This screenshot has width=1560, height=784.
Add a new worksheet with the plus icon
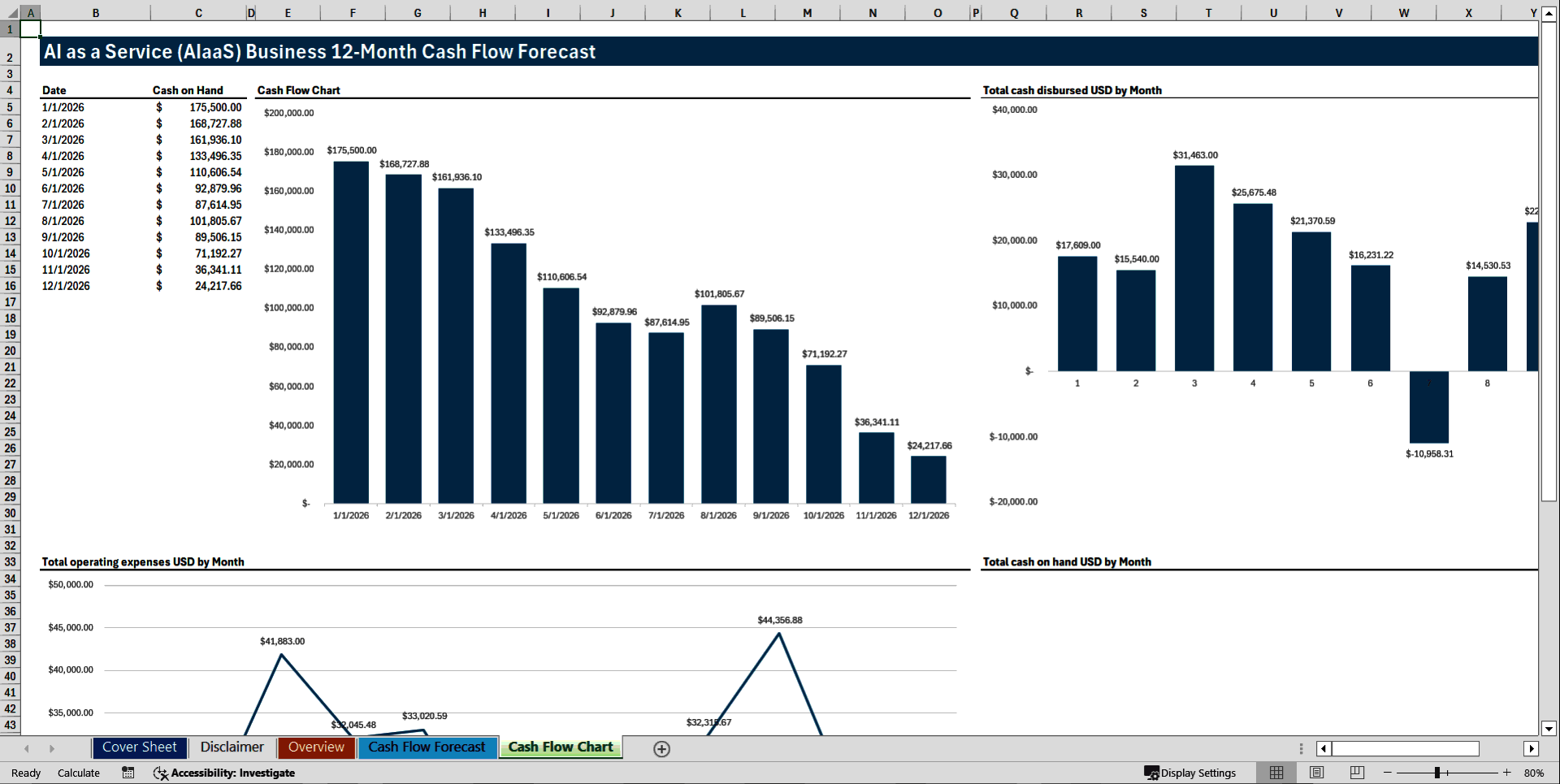pos(661,748)
